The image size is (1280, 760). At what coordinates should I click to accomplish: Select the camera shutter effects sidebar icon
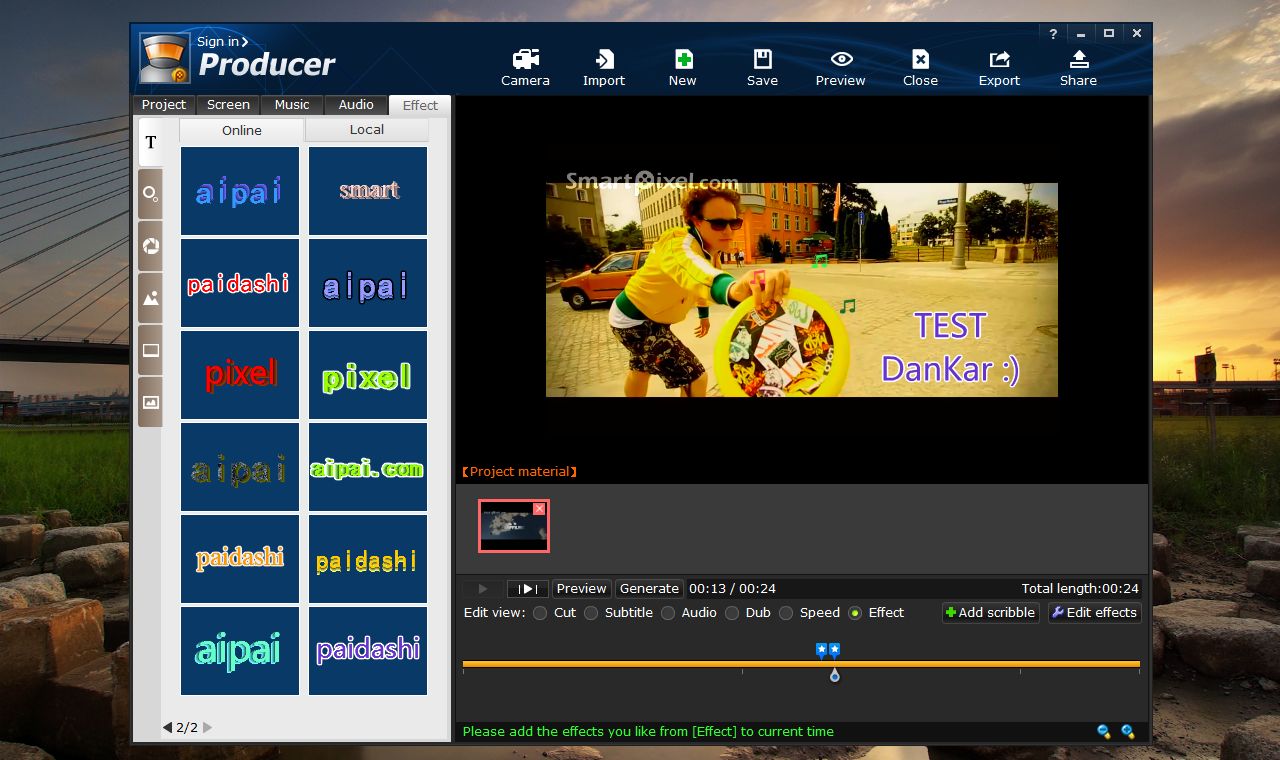point(151,246)
